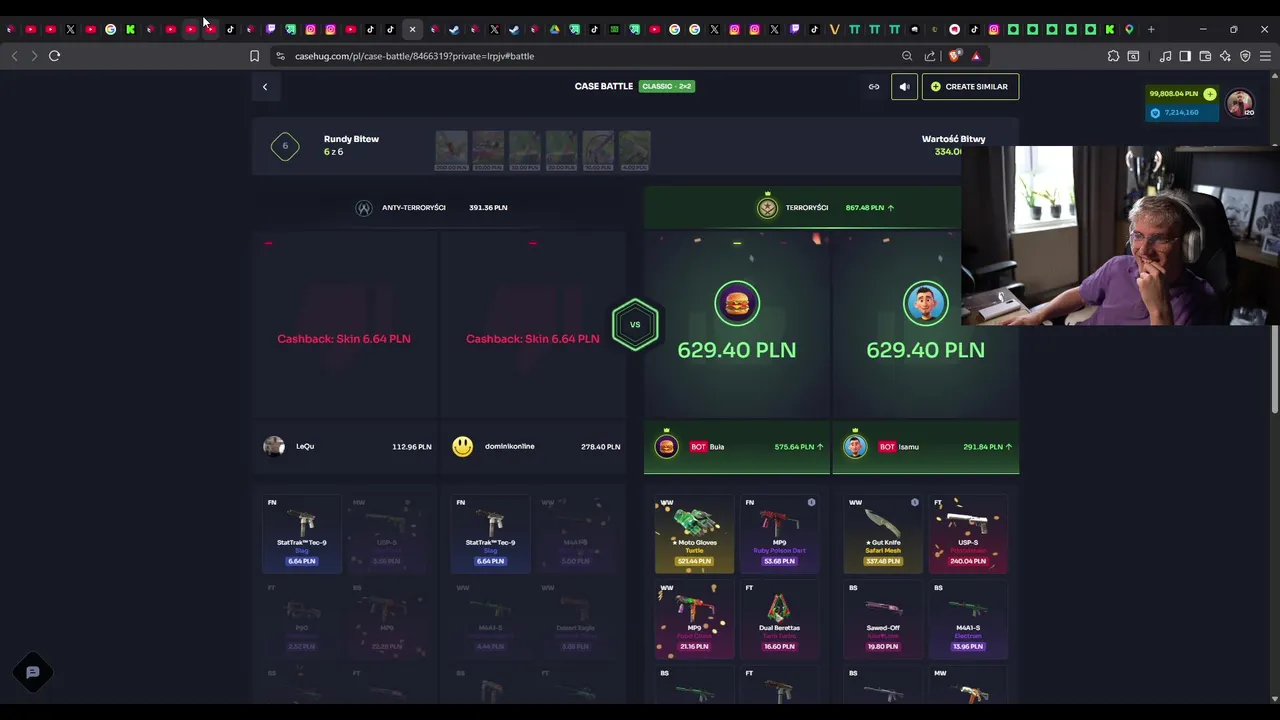1280x720 pixels.
Task: Open the Brave Rewards triangle icon
Action: (x=976, y=56)
